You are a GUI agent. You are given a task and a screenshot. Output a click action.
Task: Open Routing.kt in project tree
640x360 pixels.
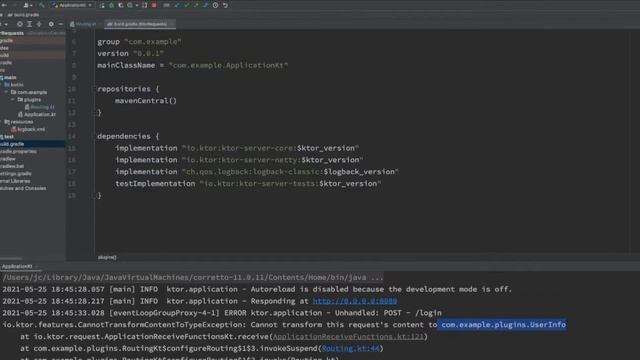(x=40, y=107)
